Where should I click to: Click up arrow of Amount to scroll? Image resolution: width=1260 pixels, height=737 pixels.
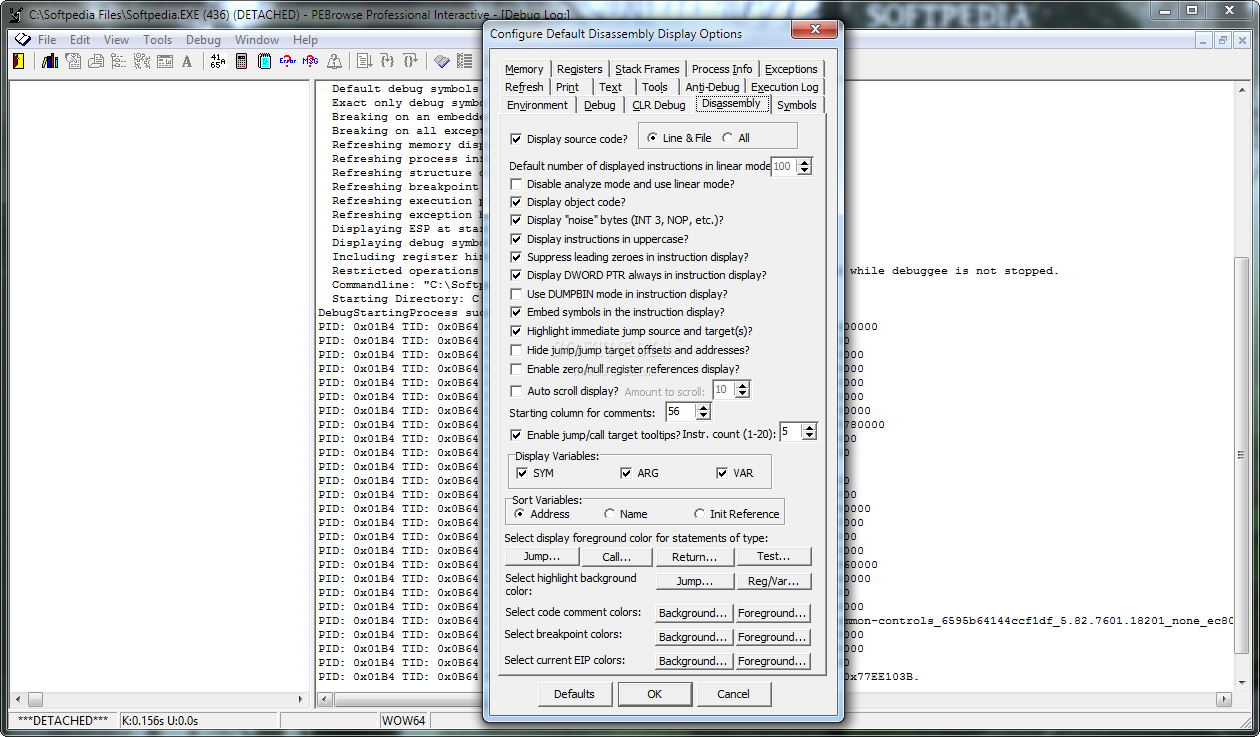point(742,386)
